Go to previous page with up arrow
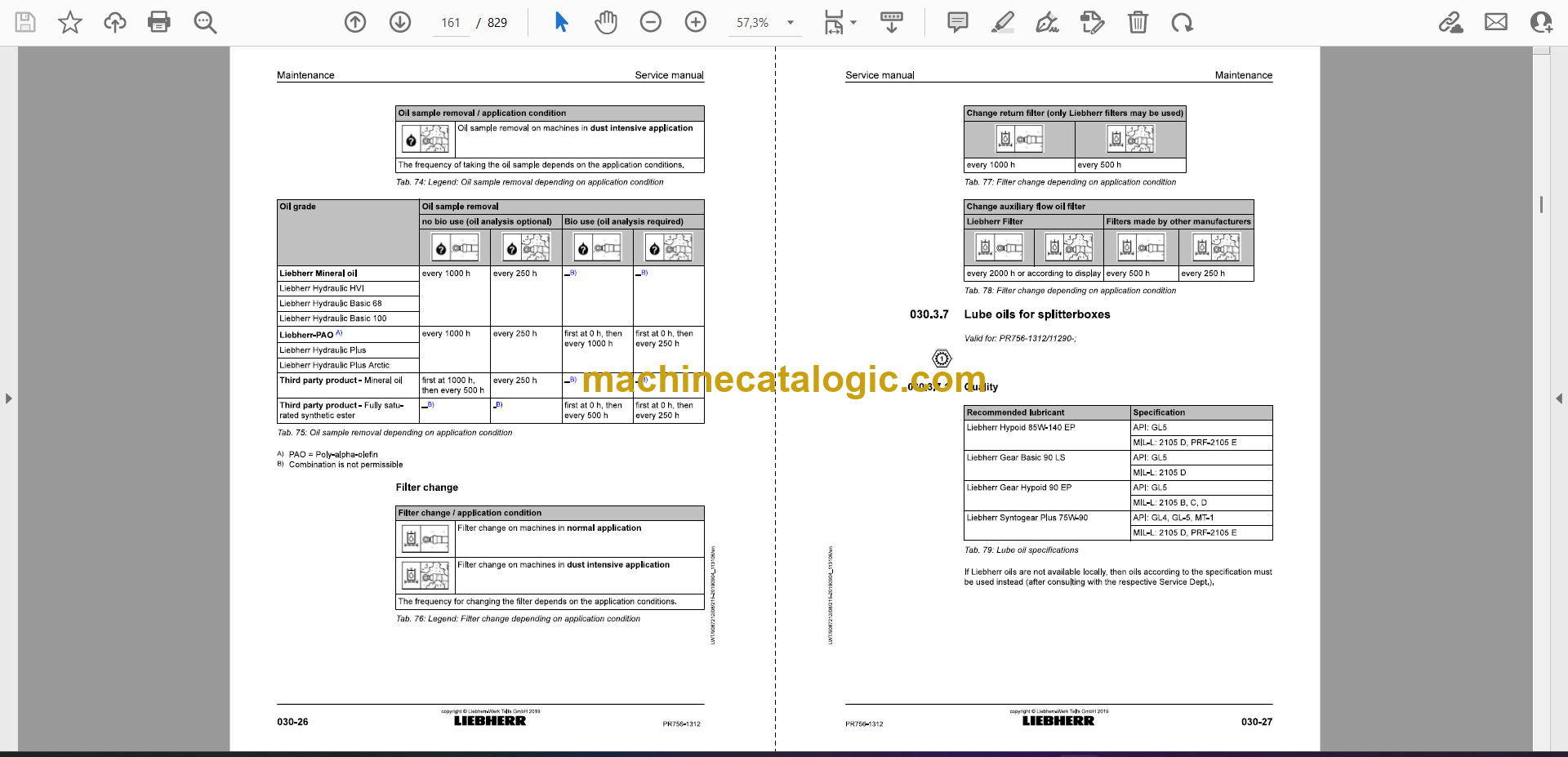This screenshot has height=757, width=1568. pyautogui.click(x=355, y=22)
